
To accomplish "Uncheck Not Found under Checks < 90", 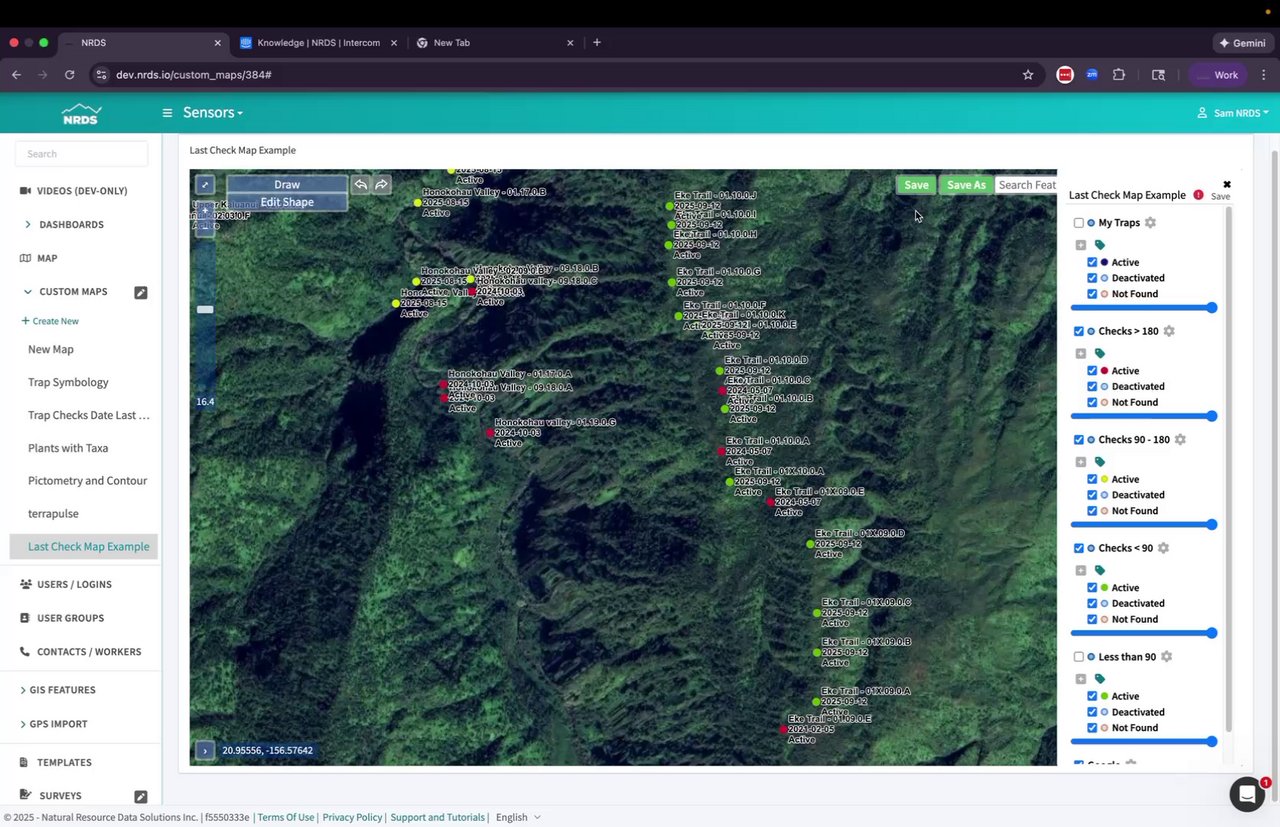I will click(x=1092, y=619).
